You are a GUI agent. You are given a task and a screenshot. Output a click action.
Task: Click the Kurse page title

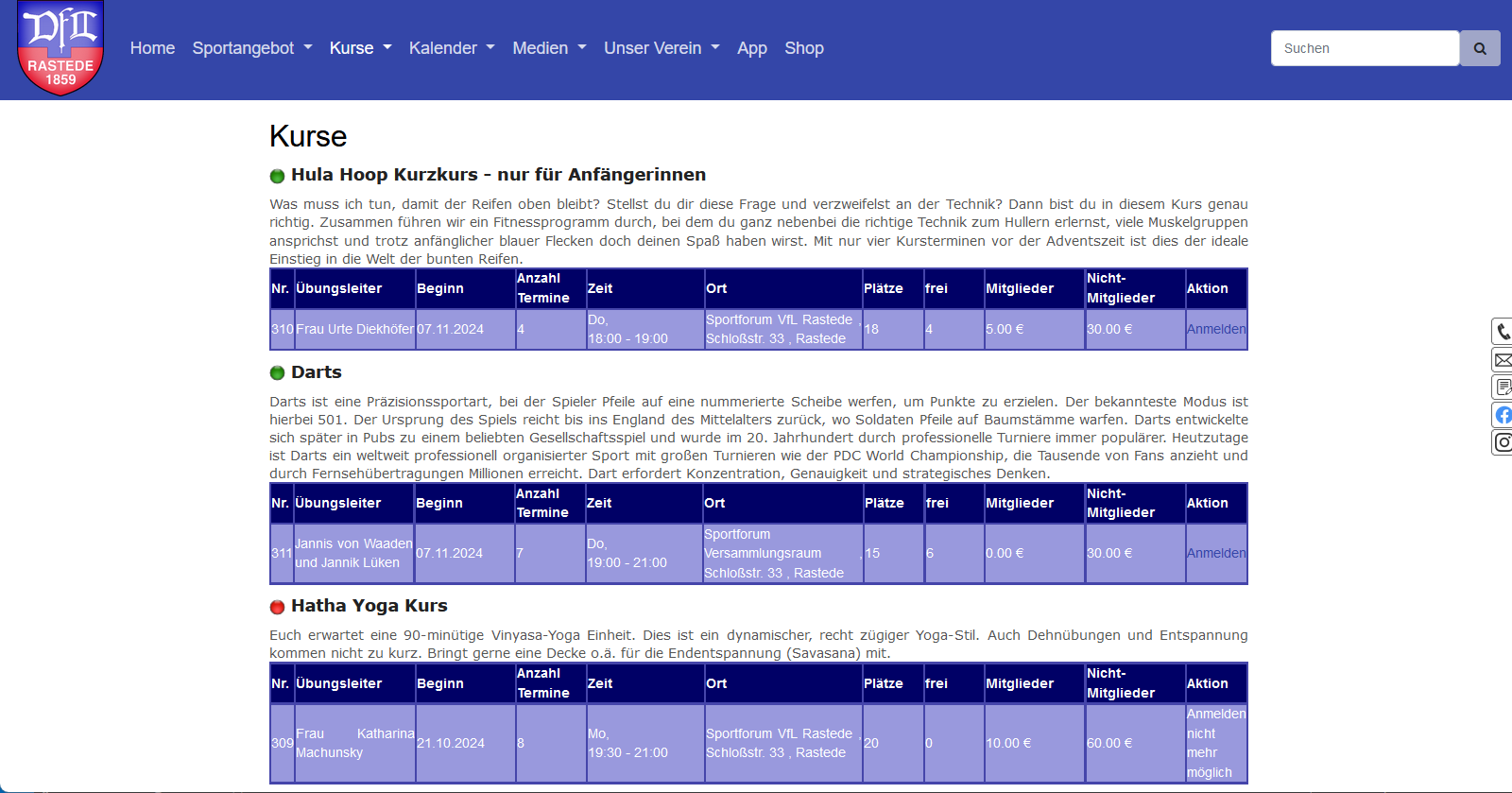point(308,136)
